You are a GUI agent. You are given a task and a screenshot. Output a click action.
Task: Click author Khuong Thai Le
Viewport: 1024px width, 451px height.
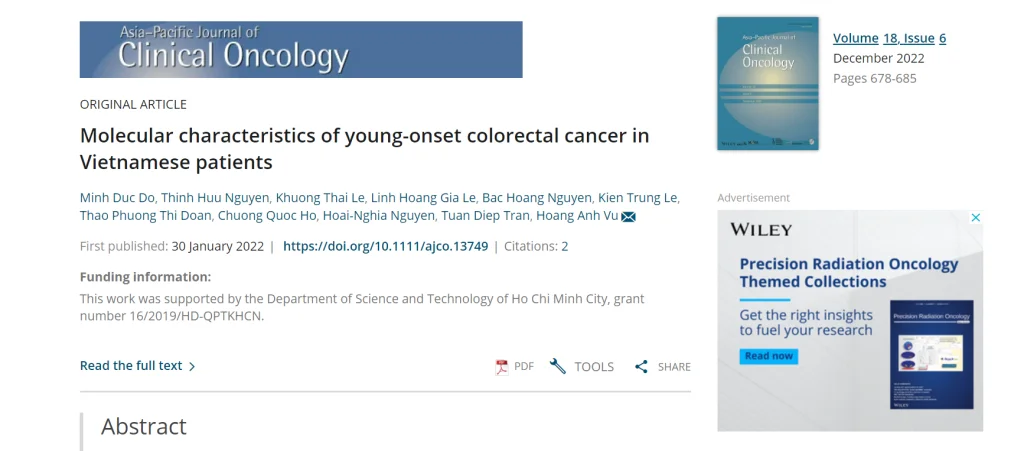pyautogui.click(x=320, y=198)
